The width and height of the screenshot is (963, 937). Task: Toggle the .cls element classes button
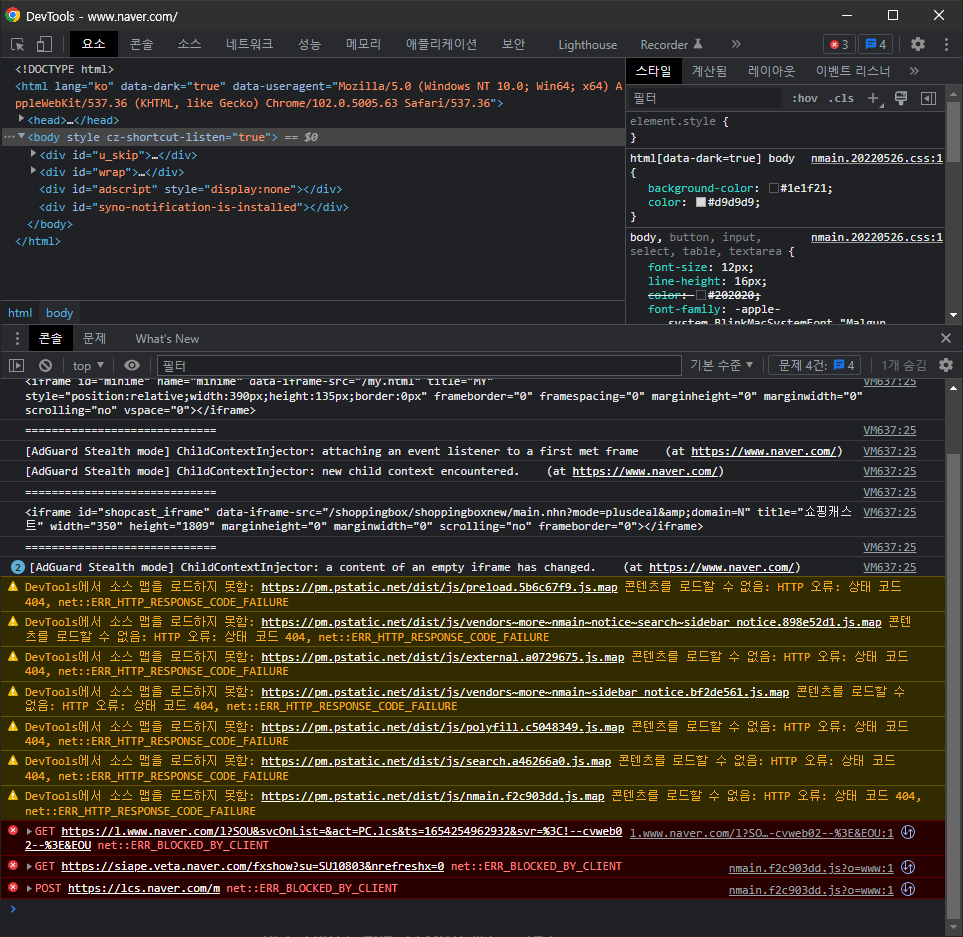click(841, 98)
